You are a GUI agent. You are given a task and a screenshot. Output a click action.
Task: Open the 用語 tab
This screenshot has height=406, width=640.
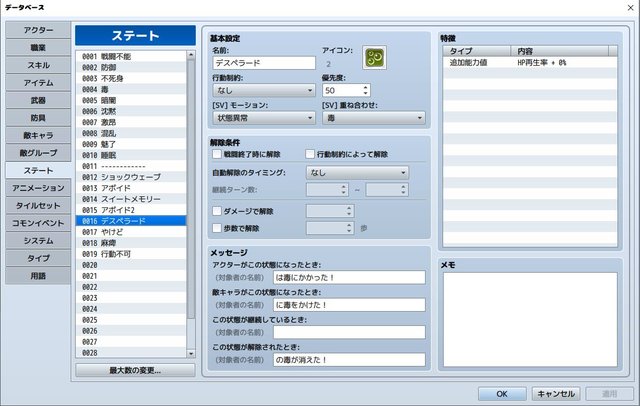(x=38, y=276)
